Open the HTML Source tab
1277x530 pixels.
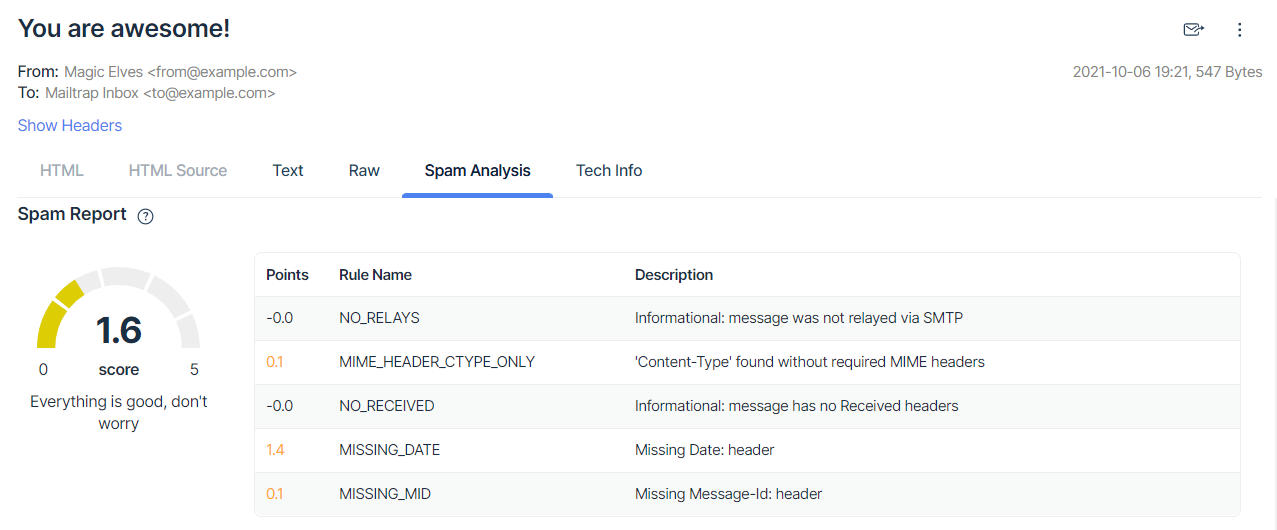tap(178, 170)
